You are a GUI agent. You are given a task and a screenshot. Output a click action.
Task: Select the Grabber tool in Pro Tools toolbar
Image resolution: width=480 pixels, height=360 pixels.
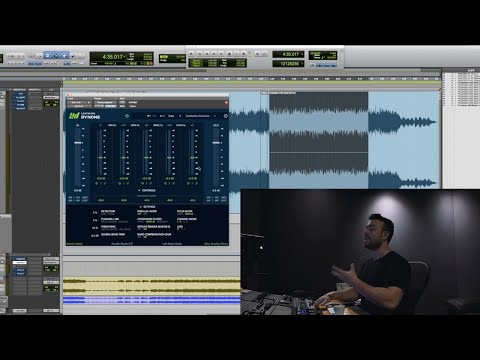point(64,56)
